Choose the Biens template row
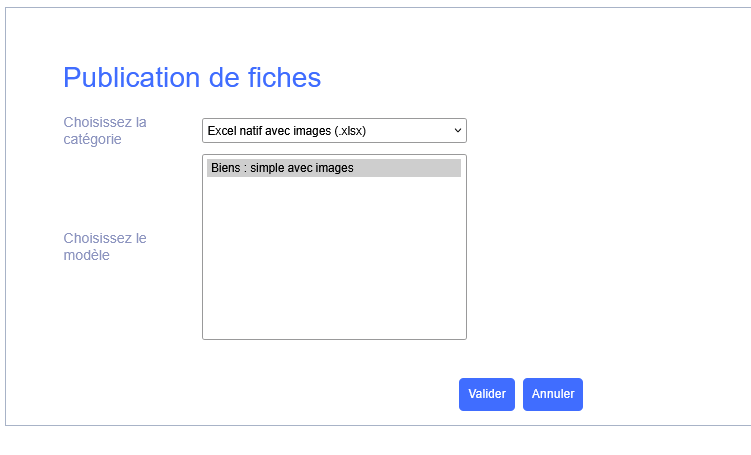This screenshot has width=751, height=455. pyautogui.click(x=283, y=168)
